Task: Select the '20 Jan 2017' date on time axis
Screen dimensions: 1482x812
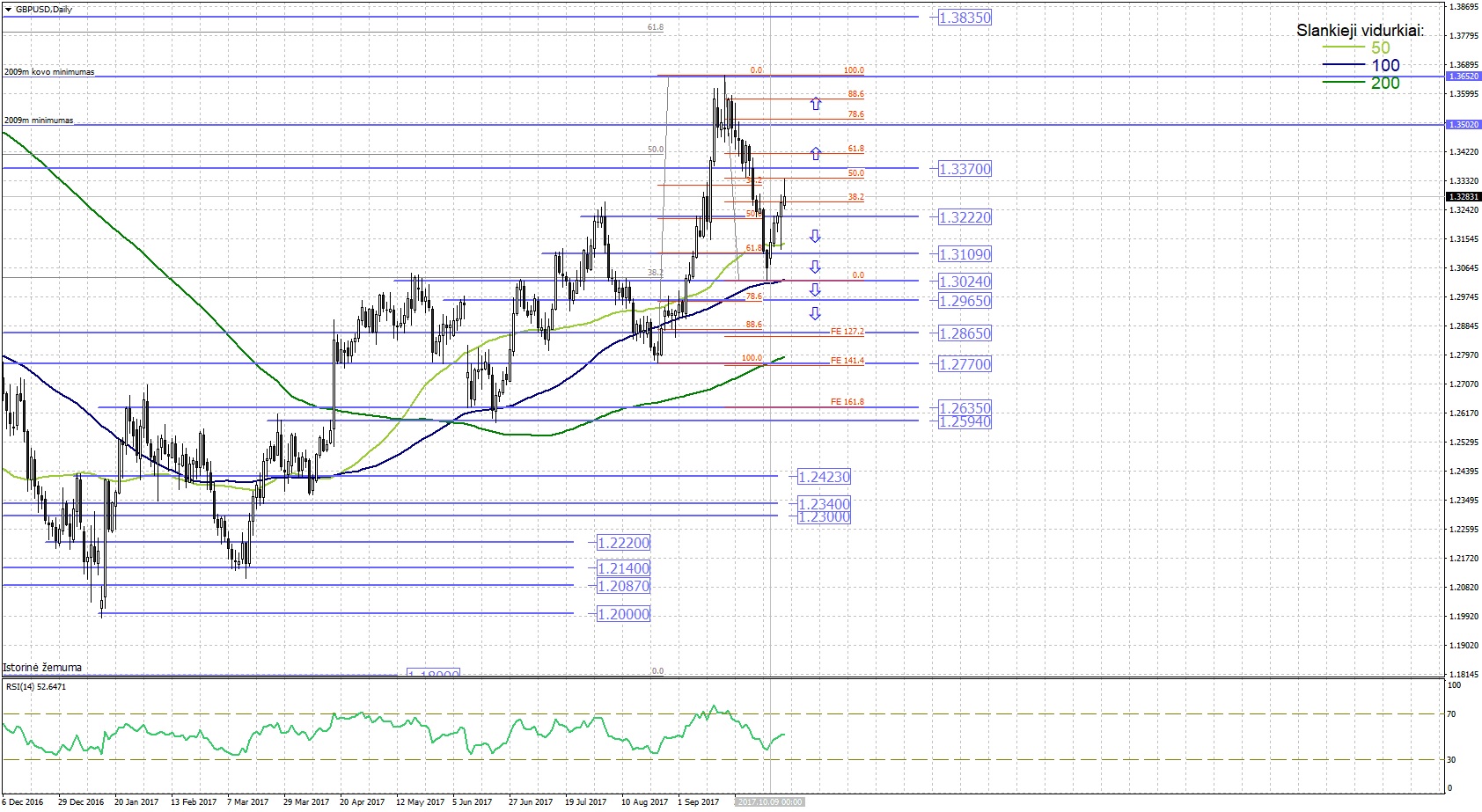Action: [x=136, y=801]
